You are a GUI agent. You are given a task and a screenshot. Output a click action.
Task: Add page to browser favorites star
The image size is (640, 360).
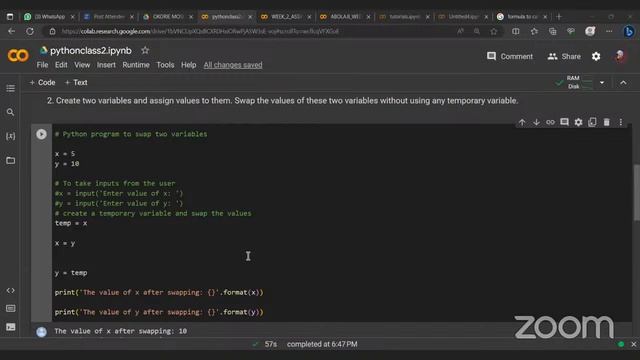pyautogui.click(x=494, y=31)
